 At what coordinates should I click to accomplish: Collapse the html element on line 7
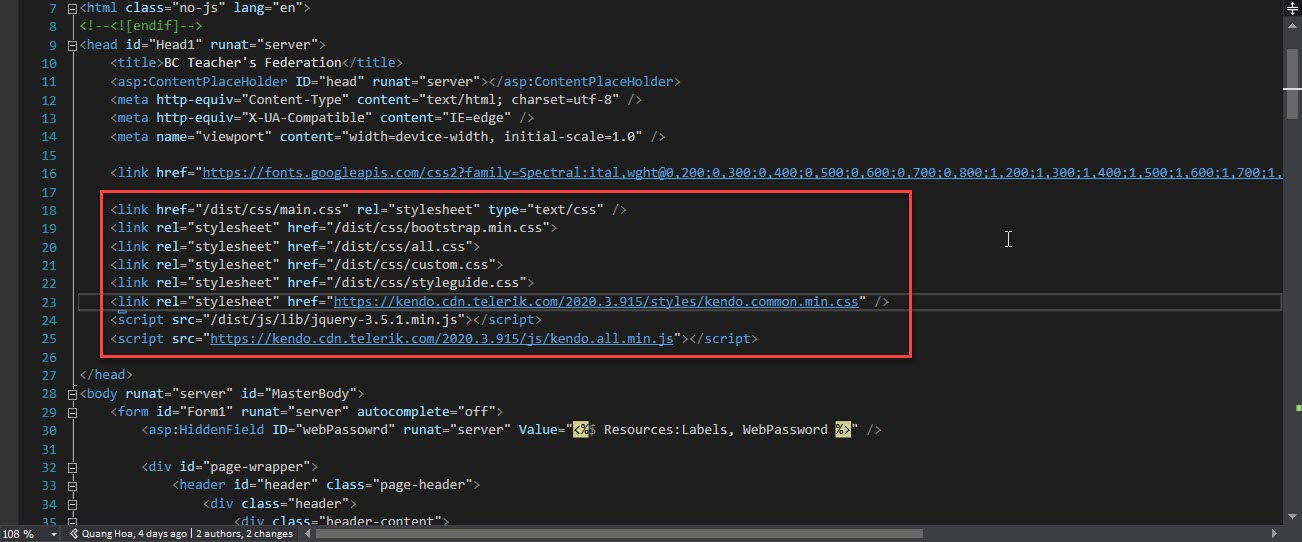[x=71, y=9]
